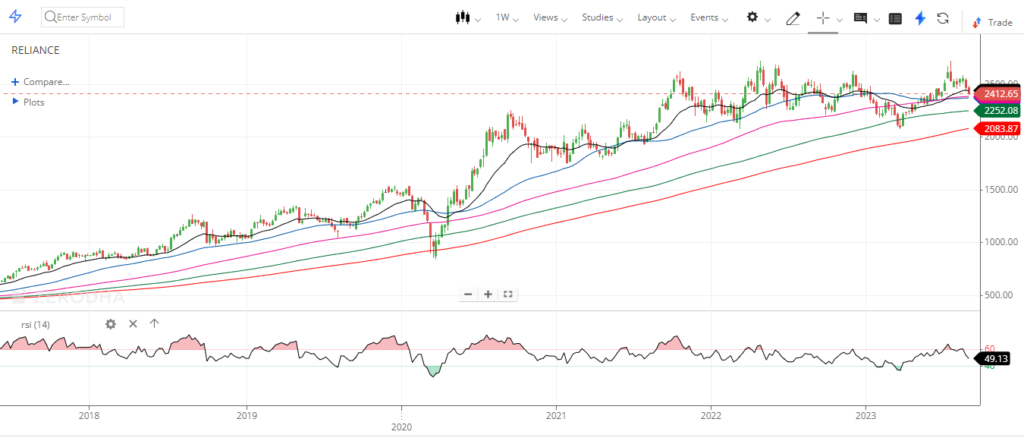Focus the Enter Symbol search field
The height and width of the screenshot is (441, 1024).
pos(82,18)
